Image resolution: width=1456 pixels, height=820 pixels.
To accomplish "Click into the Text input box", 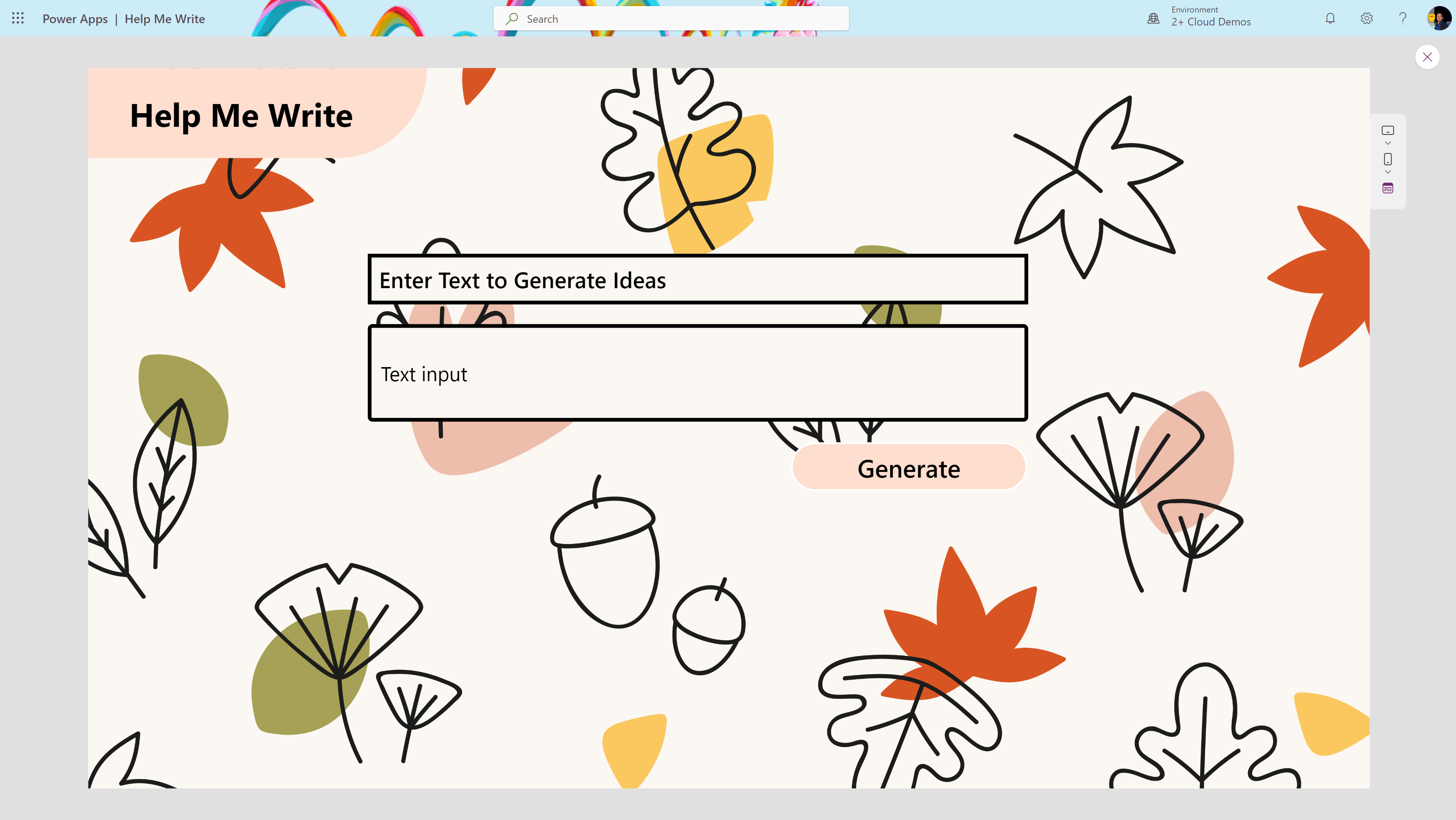I will tap(697, 373).
